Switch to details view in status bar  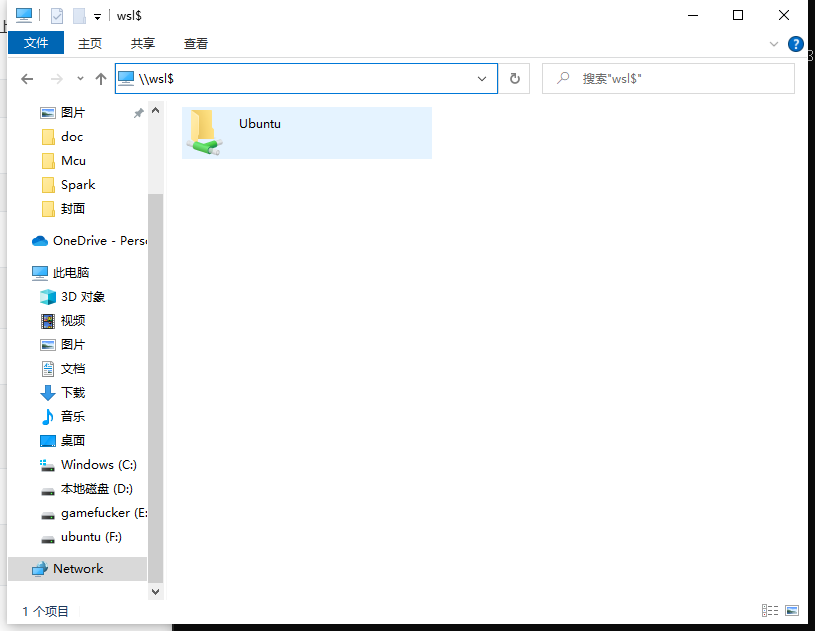pos(770,610)
